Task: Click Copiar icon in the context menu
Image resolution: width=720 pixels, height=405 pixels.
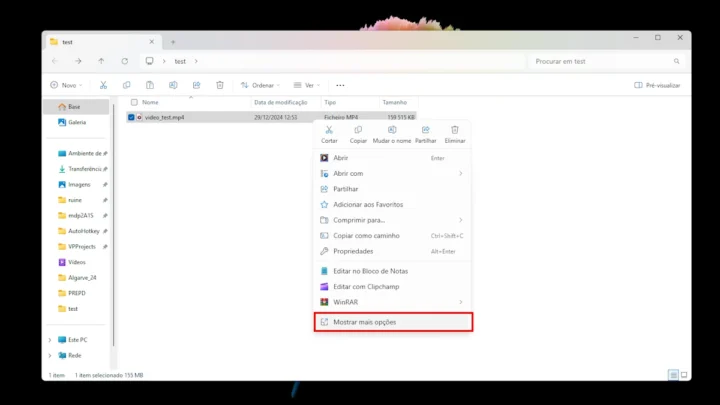Action: coord(358,130)
